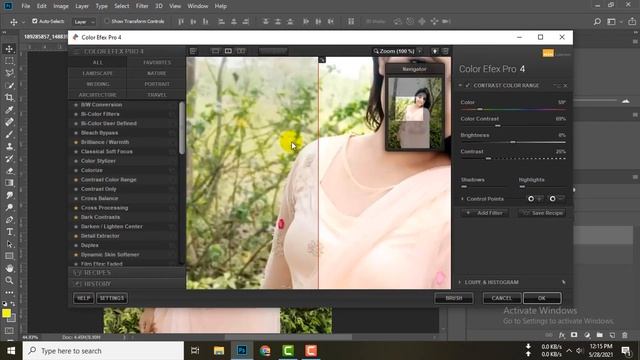Viewport: 640px width, 360px height.
Task: Select the Clone Stamp tool
Action: point(9,147)
